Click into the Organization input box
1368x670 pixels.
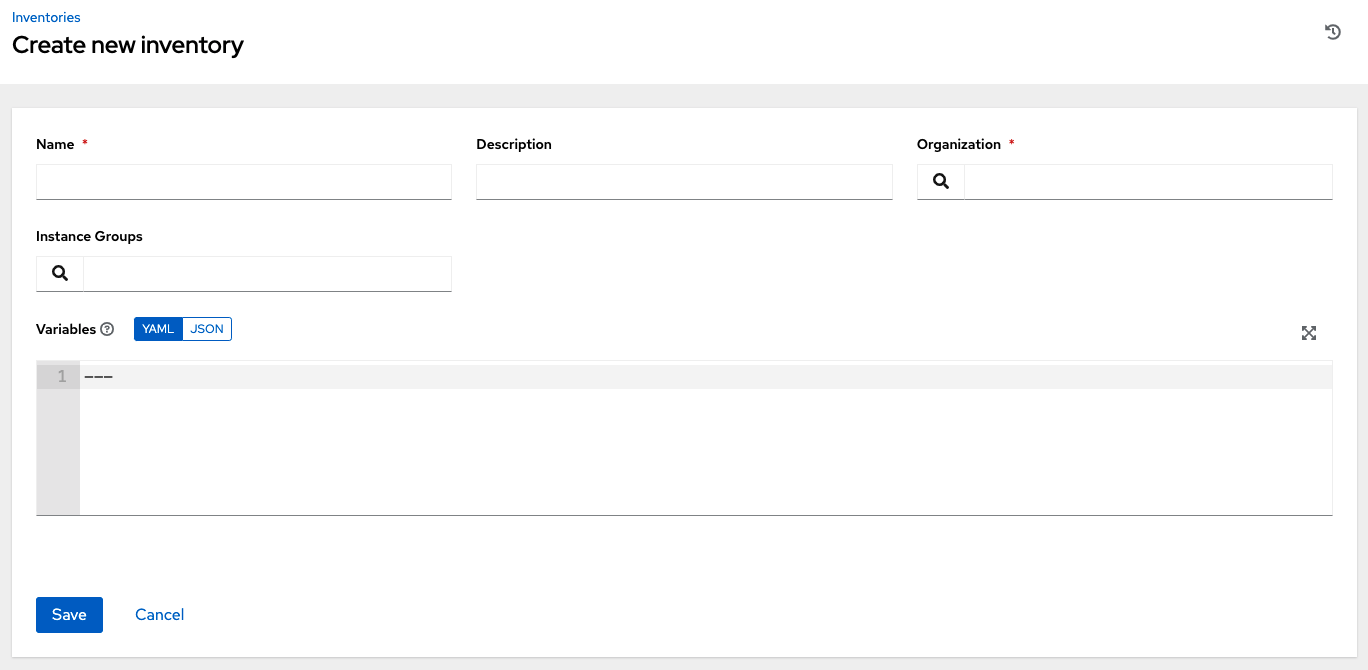1148,182
